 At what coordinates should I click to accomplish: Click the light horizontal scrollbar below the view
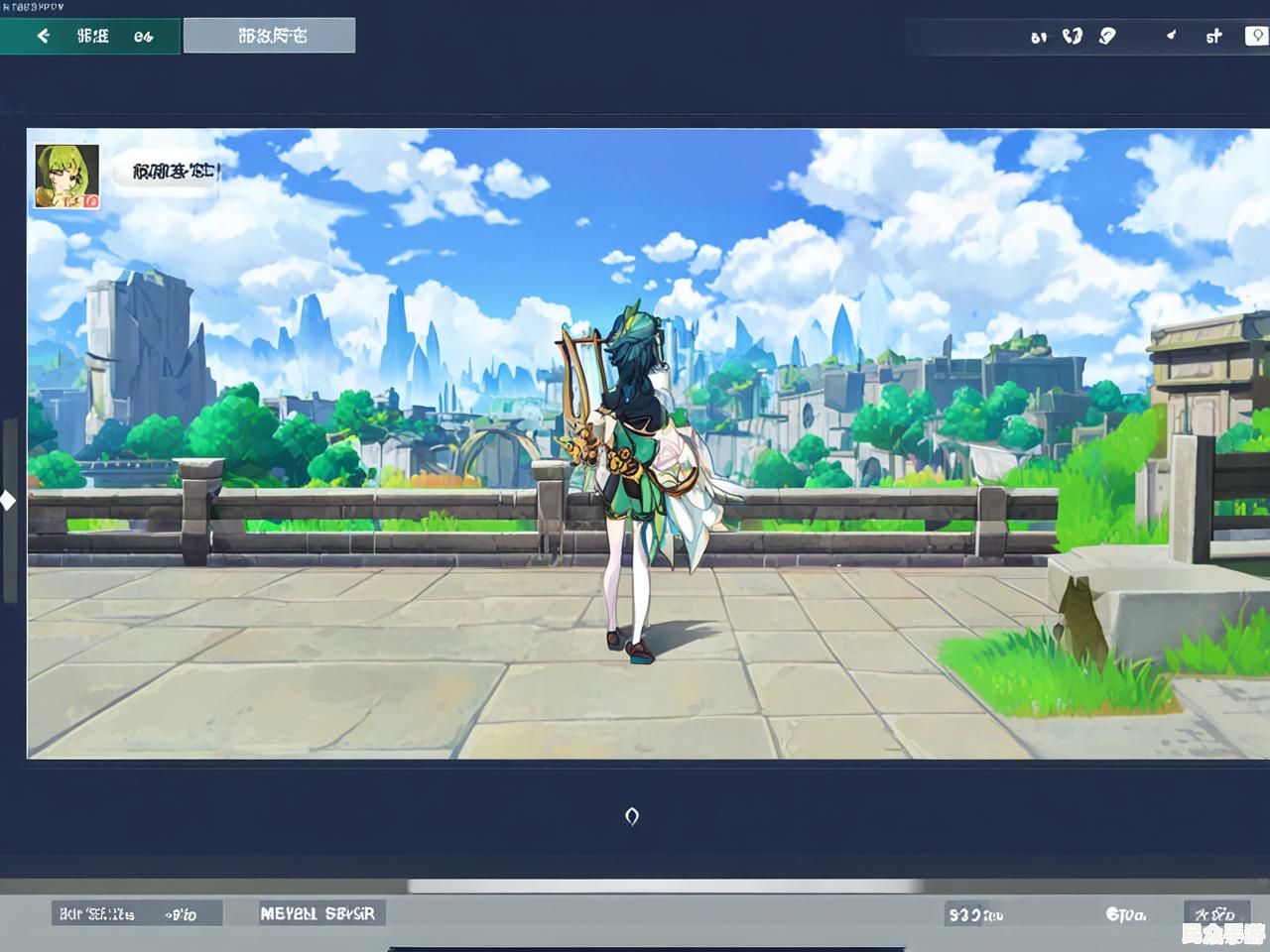tap(665, 886)
